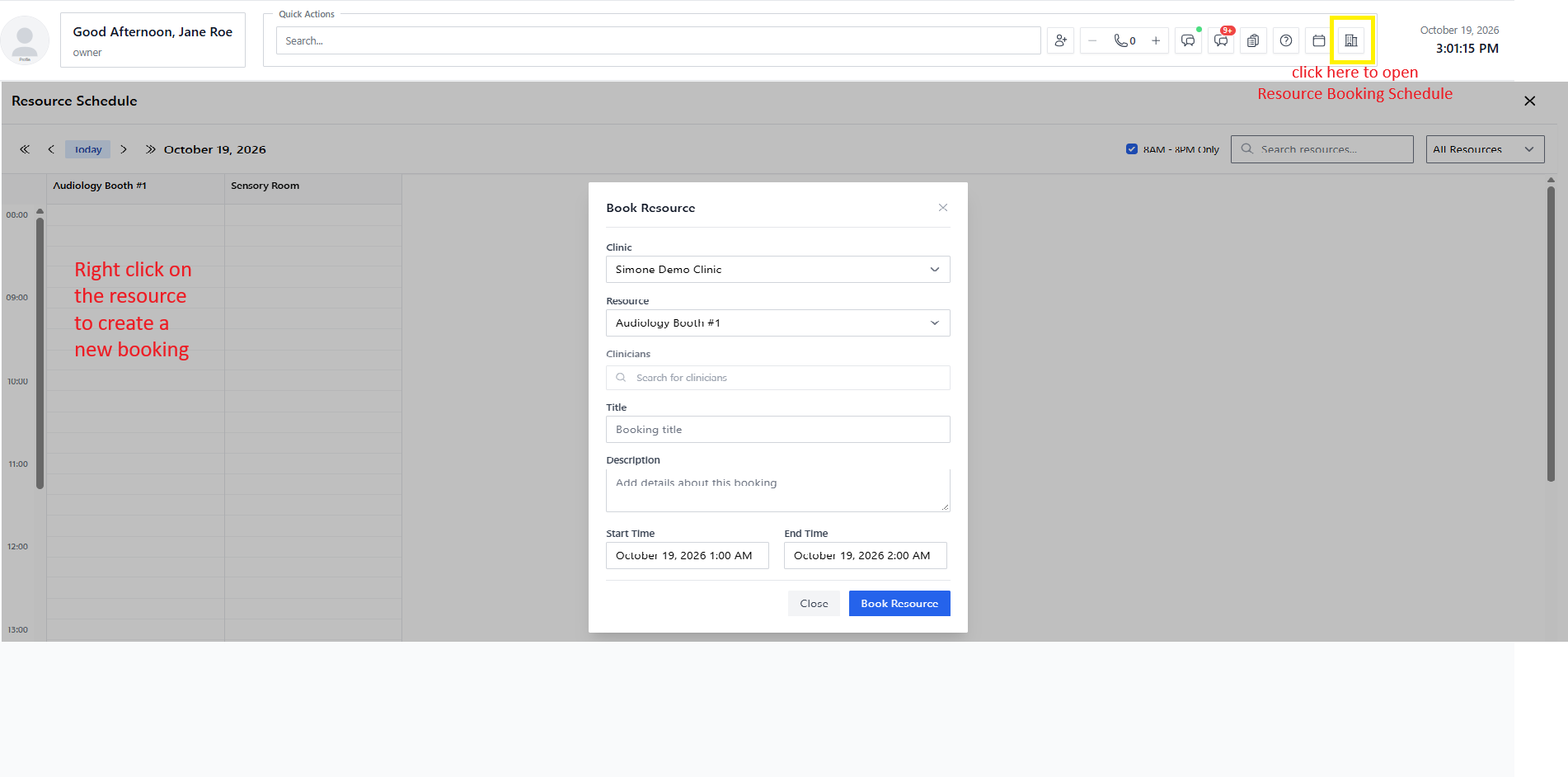This screenshot has height=777, width=1568.
Task: Click the Search for clinicians field
Action: pyautogui.click(x=778, y=378)
